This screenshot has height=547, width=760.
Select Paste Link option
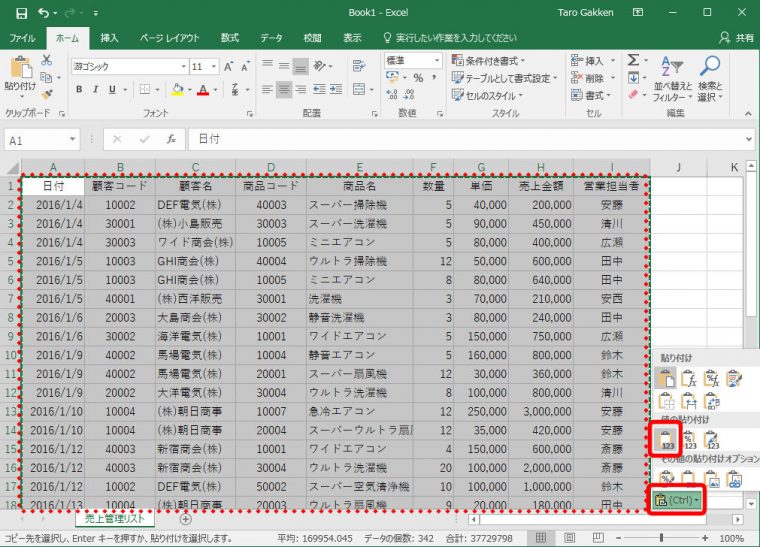tap(689, 478)
